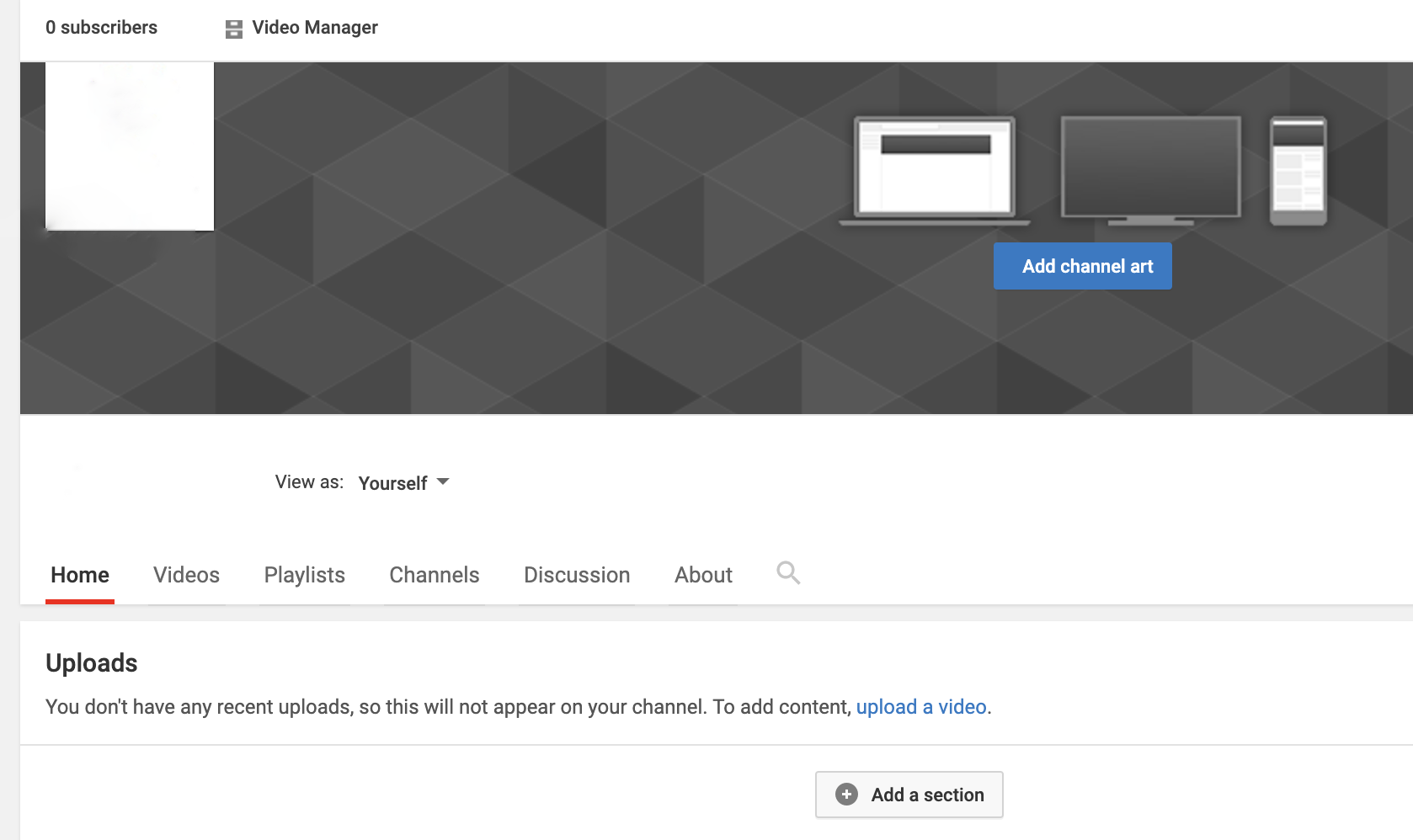
Task: Open the Video Manager link text
Action: point(315,28)
